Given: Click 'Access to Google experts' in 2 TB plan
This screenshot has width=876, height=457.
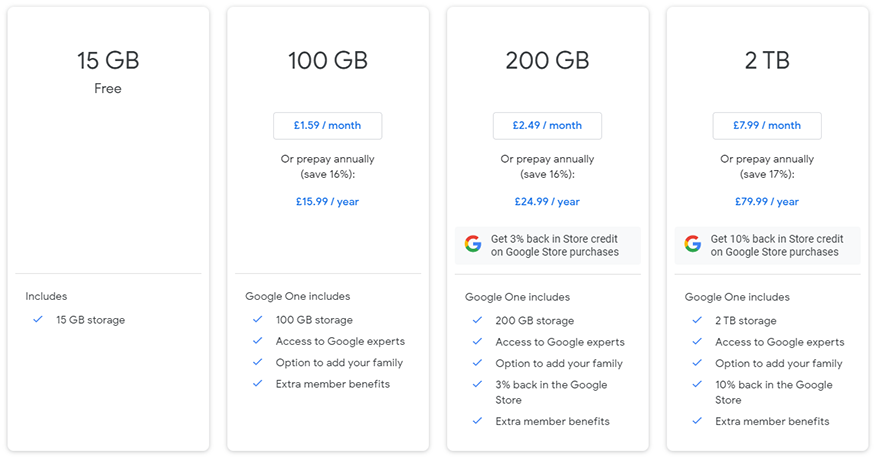Looking at the screenshot, I should point(779,342).
